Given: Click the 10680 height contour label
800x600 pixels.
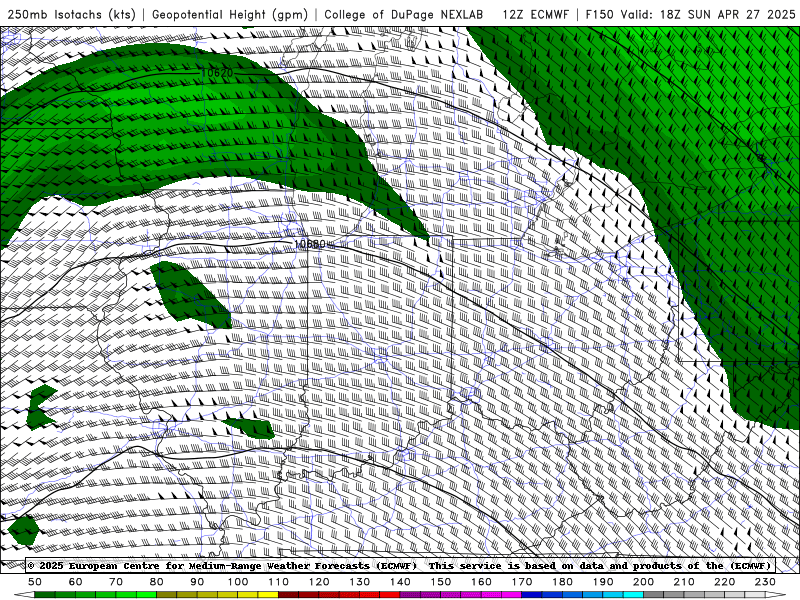Looking at the screenshot, I should click(310, 244).
